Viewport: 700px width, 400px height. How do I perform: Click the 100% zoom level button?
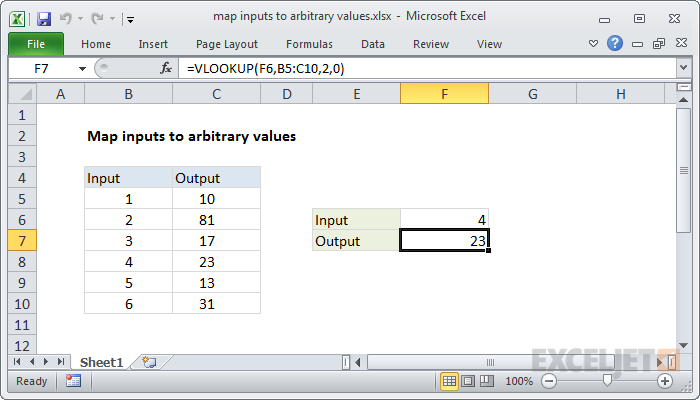pyautogui.click(x=518, y=381)
